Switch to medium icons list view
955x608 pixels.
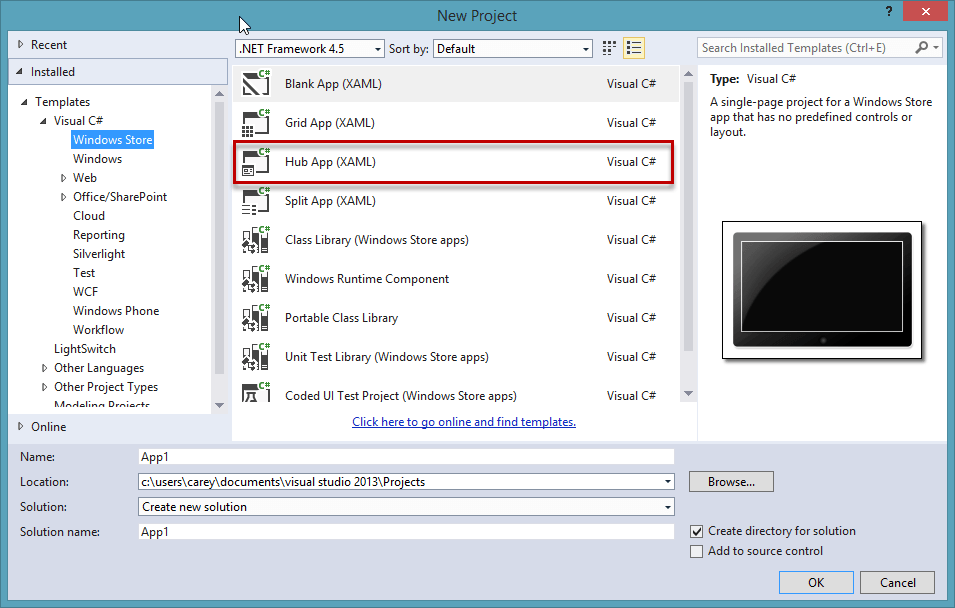pyautogui.click(x=634, y=48)
